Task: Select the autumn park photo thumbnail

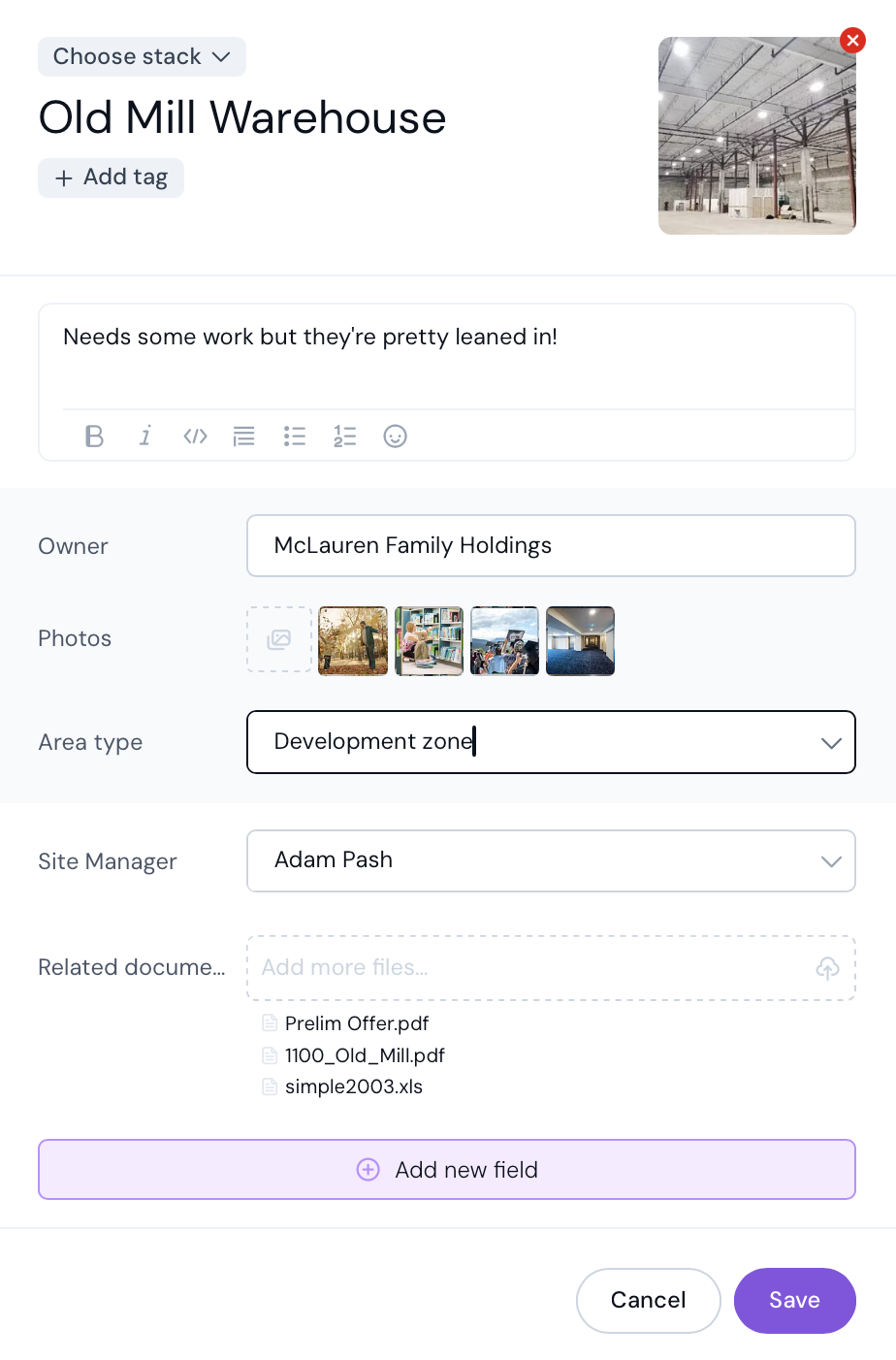Action: click(x=353, y=641)
